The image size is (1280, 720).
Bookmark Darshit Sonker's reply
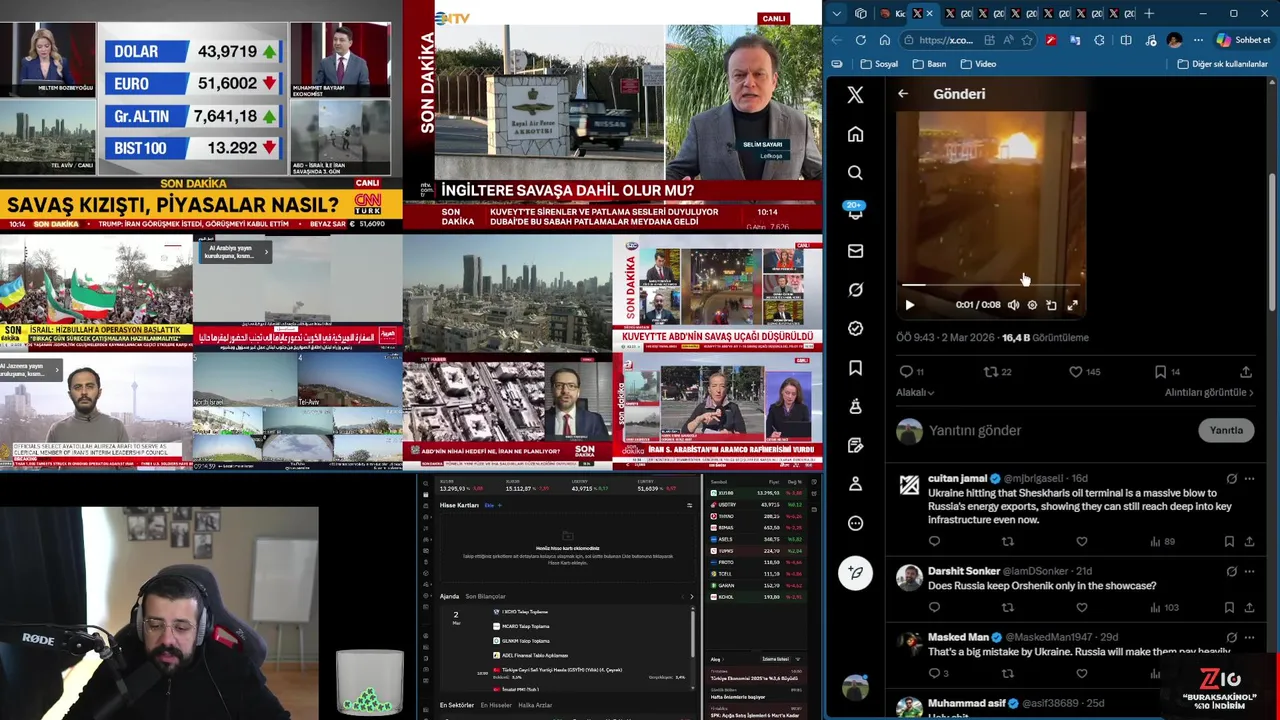[1229, 607]
